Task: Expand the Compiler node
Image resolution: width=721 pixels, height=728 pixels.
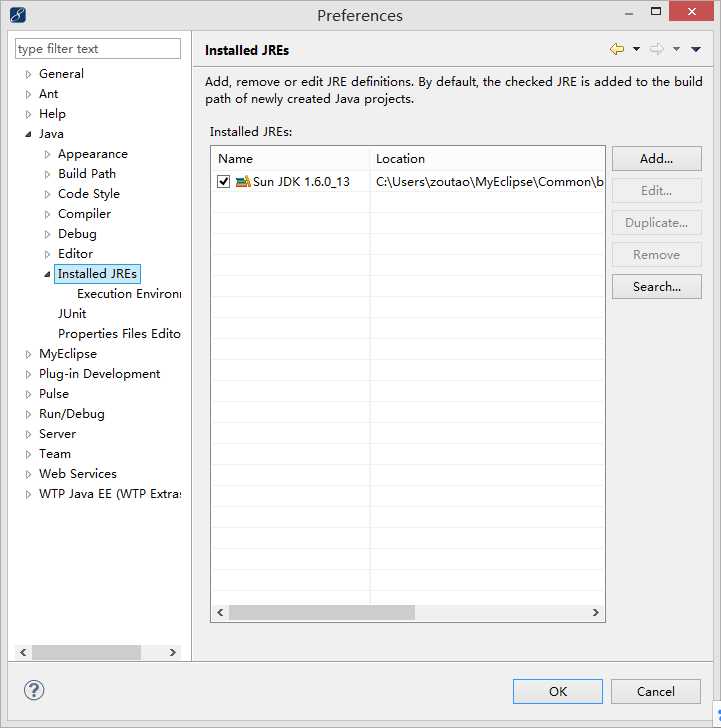Action: (47, 214)
